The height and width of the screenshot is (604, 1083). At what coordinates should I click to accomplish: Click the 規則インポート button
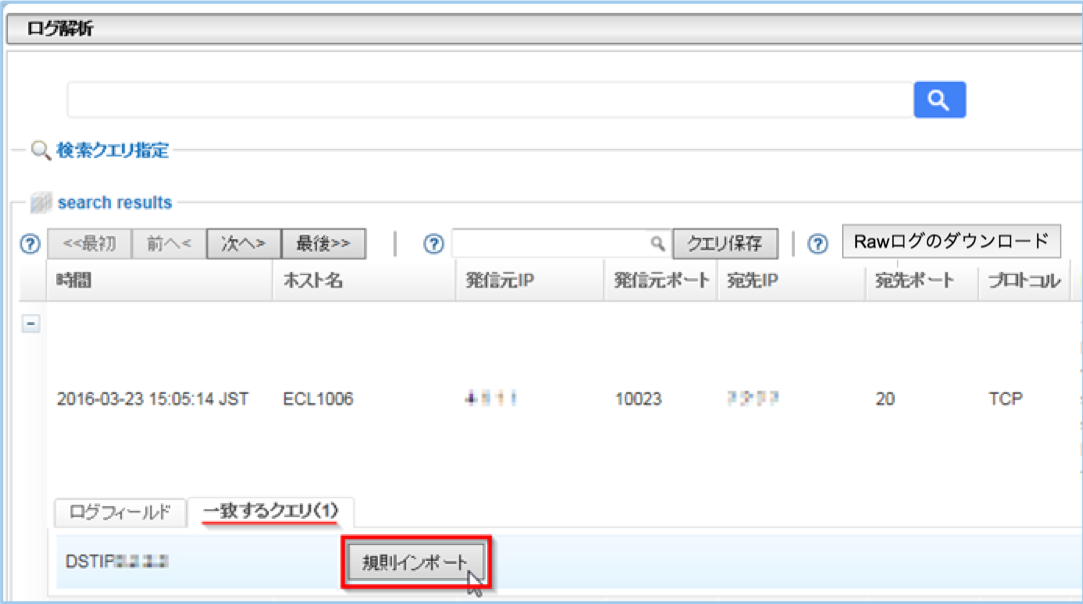coord(416,562)
